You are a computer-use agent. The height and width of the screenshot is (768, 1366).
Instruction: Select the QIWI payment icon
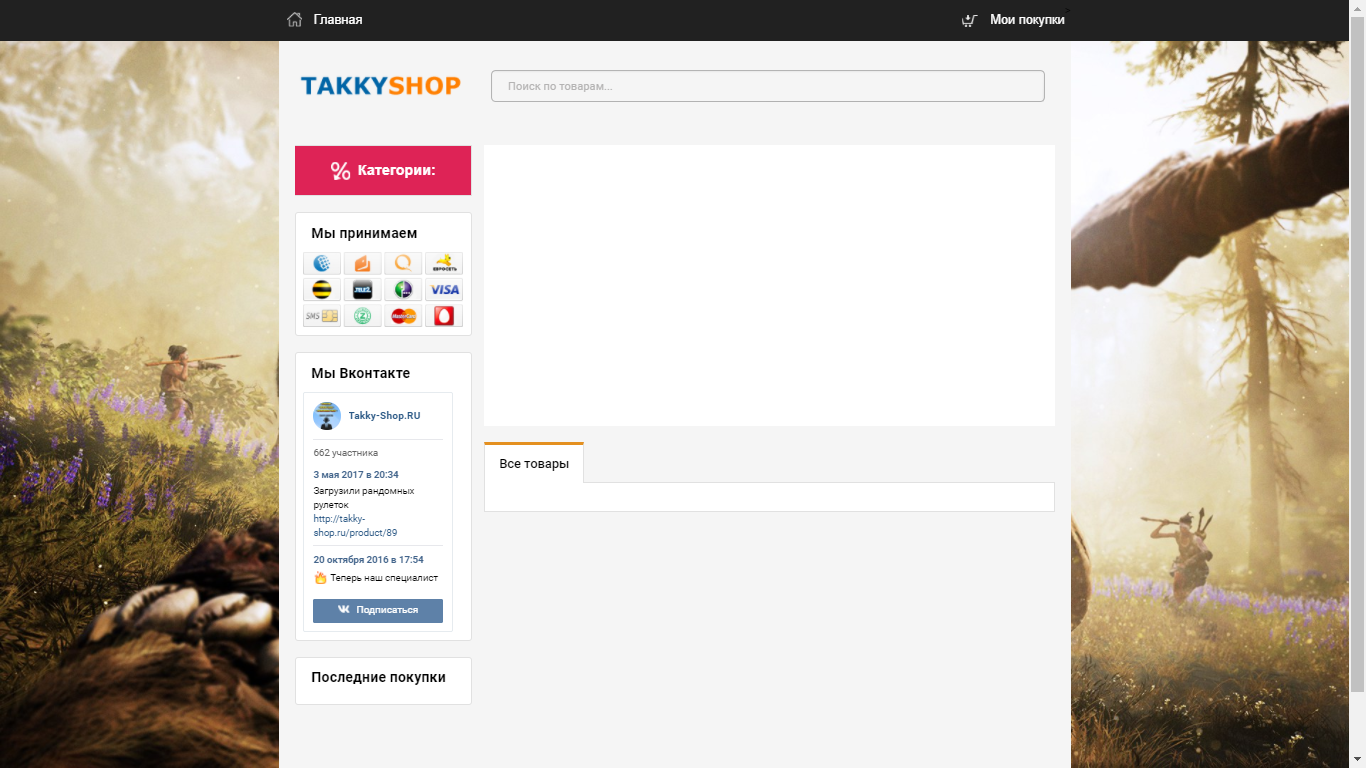pyautogui.click(x=403, y=264)
